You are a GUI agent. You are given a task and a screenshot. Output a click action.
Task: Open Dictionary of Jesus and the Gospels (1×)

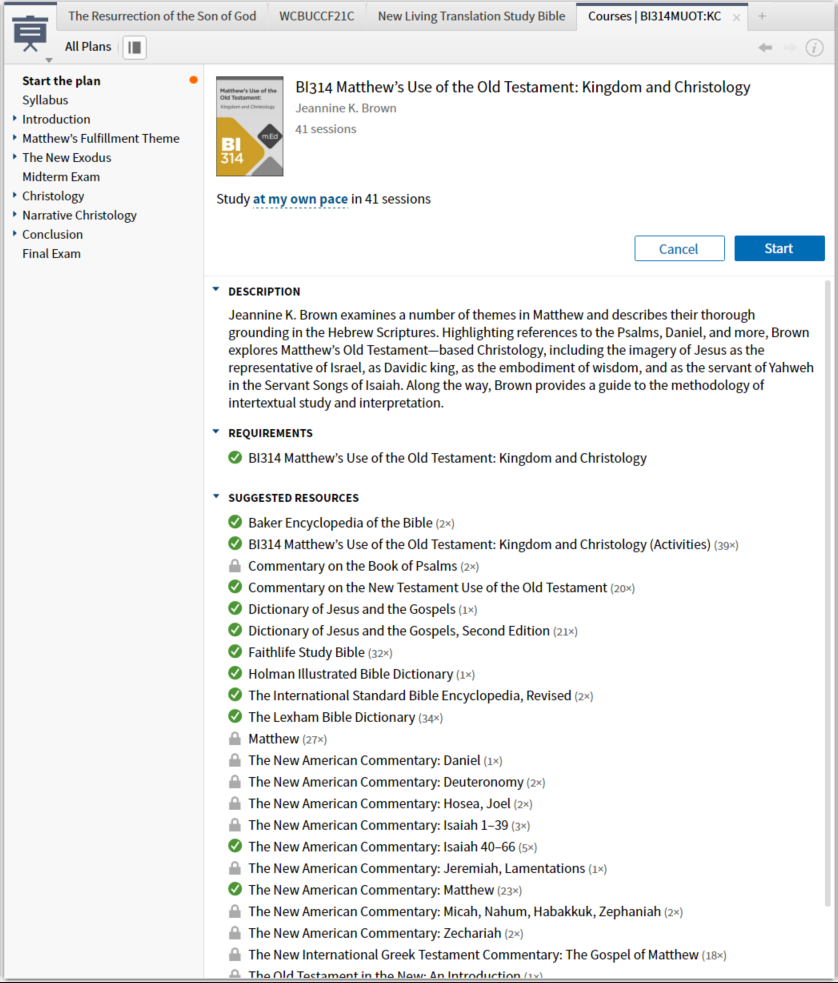352,609
